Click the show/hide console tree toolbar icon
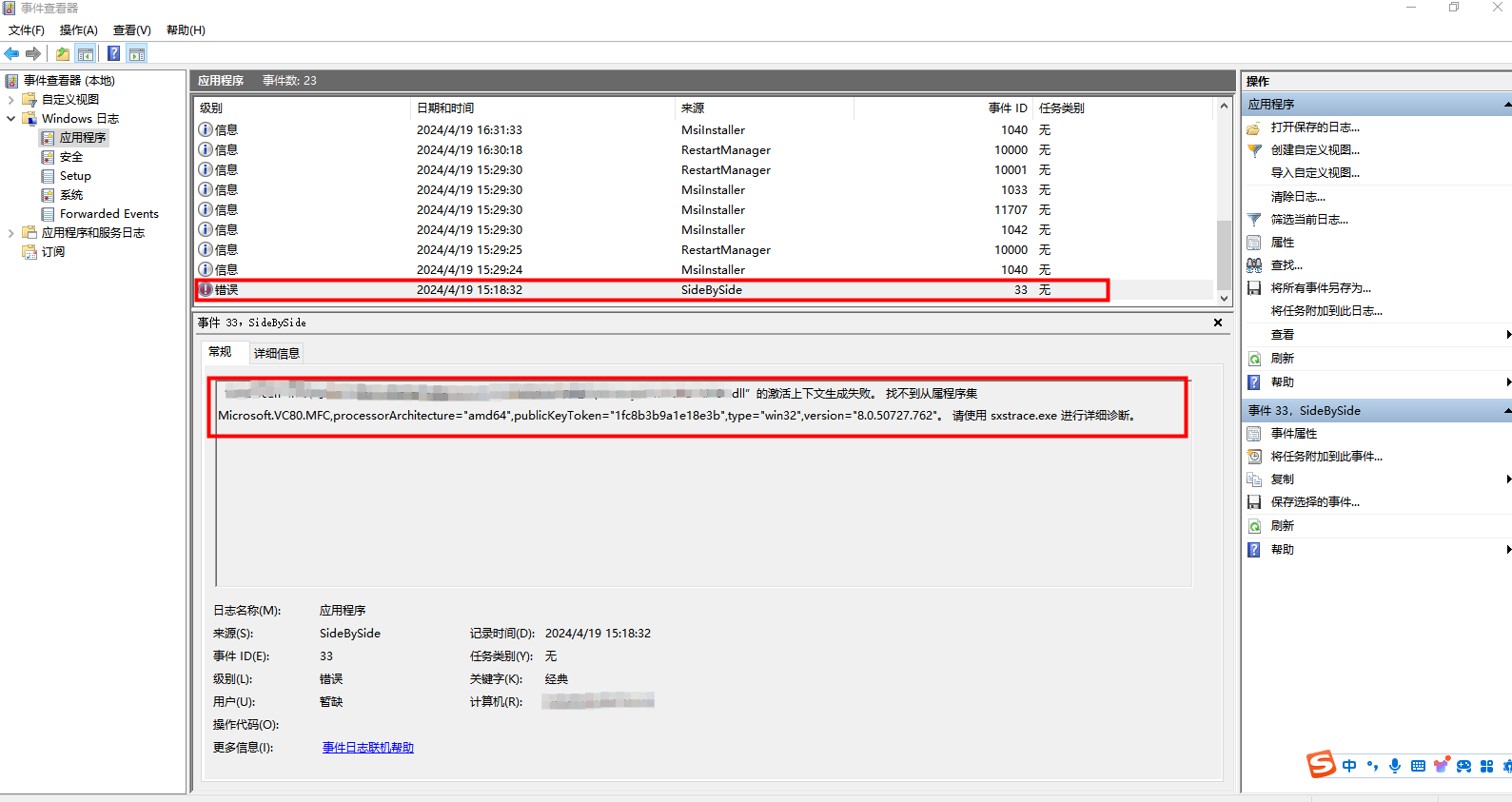Image resolution: width=1512 pixels, height=802 pixels. (x=86, y=53)
